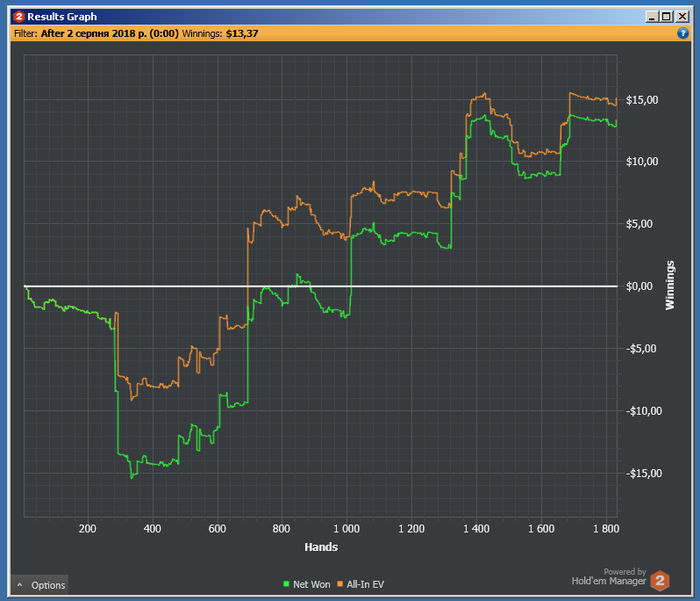The width and height of the screenshot is (700, 601).
Task: Click the -$15,00 y-axis label
Action: pyautogui.click(x=644, y=473)
